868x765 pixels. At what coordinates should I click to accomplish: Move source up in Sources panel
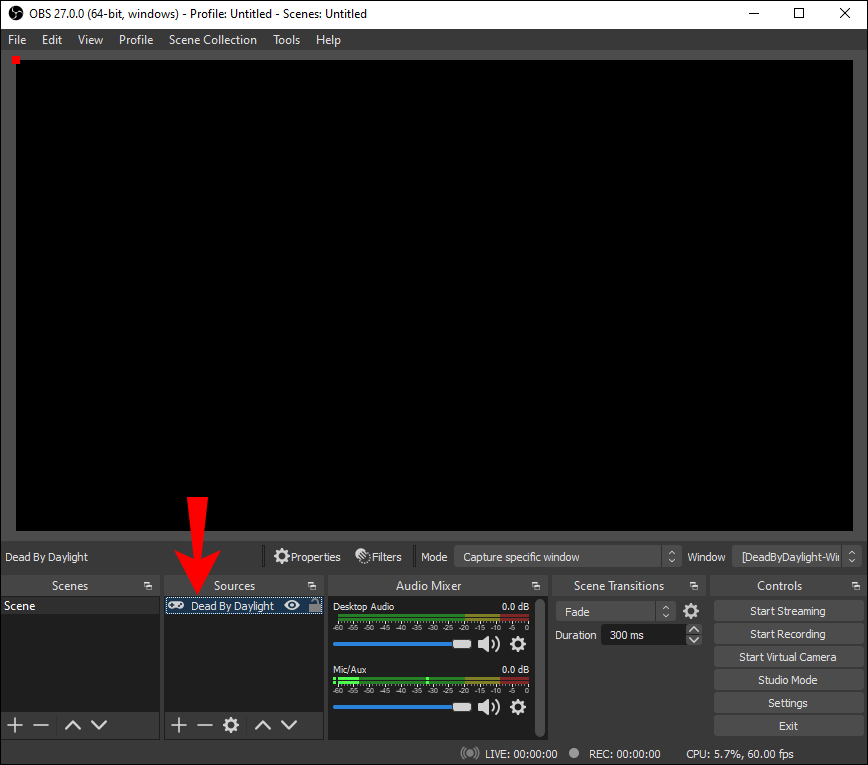coord(262,725)
